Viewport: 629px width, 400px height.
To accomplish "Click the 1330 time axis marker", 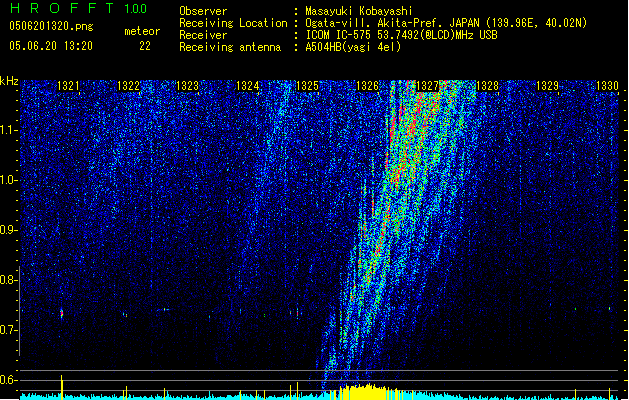I will pyautogui.click(x=607, y=86).
